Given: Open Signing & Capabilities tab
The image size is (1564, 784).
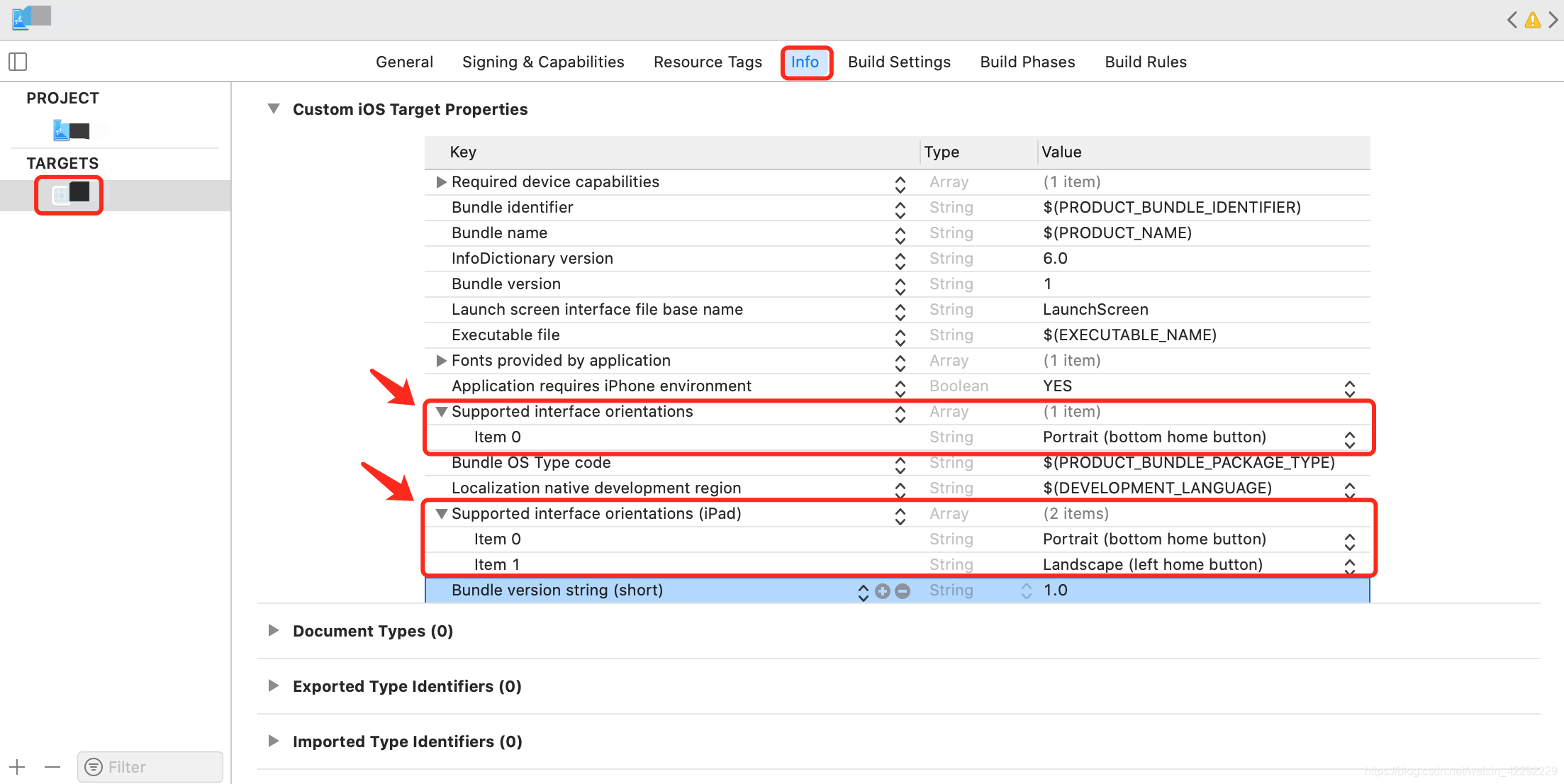Looking at the screenshot, I should point(542,62).
